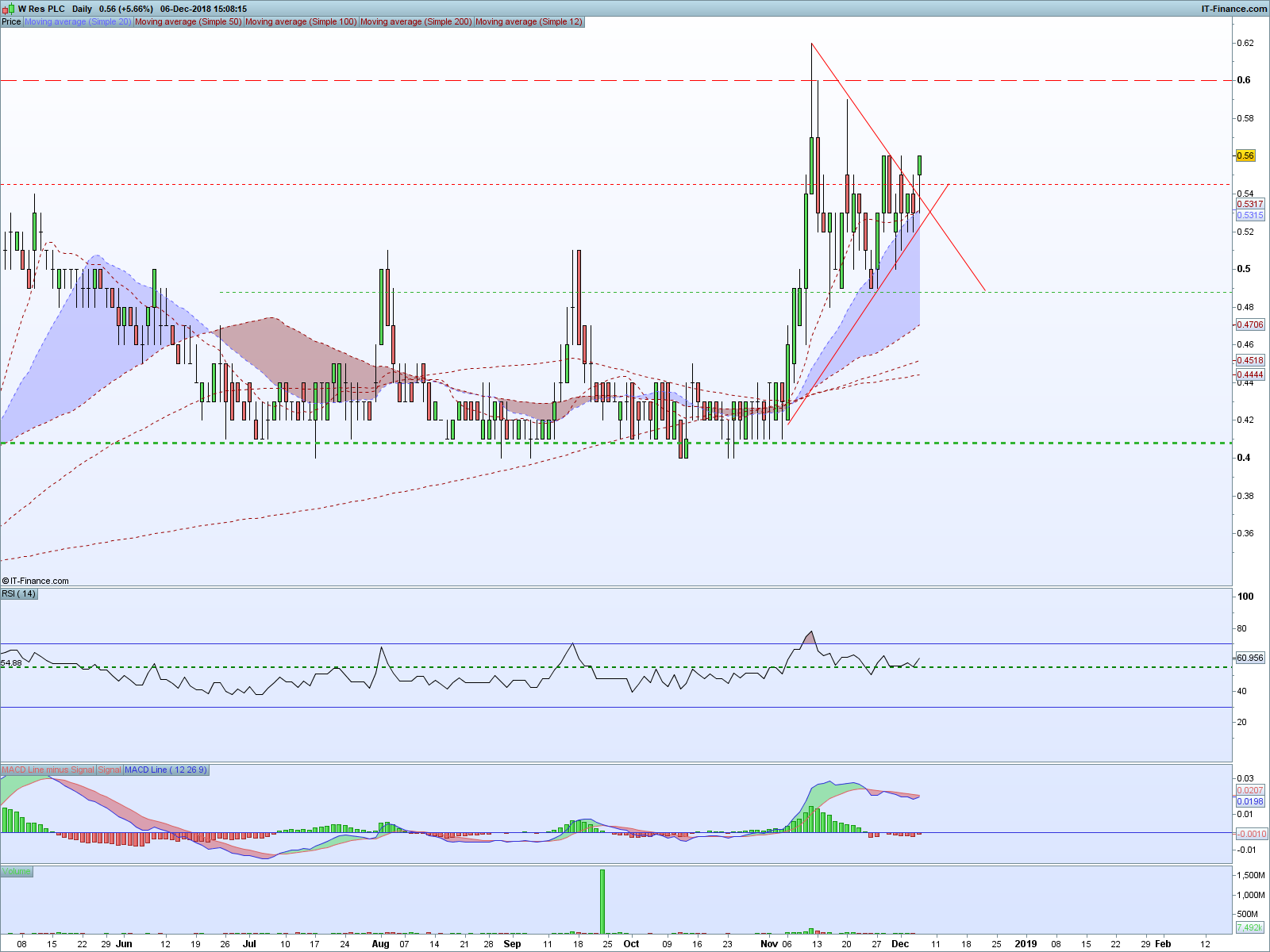The height and width of the screenshot is (952, 1270).
Task: Click the 0.5317 moving average price tag
Action: click(1250, 204)
